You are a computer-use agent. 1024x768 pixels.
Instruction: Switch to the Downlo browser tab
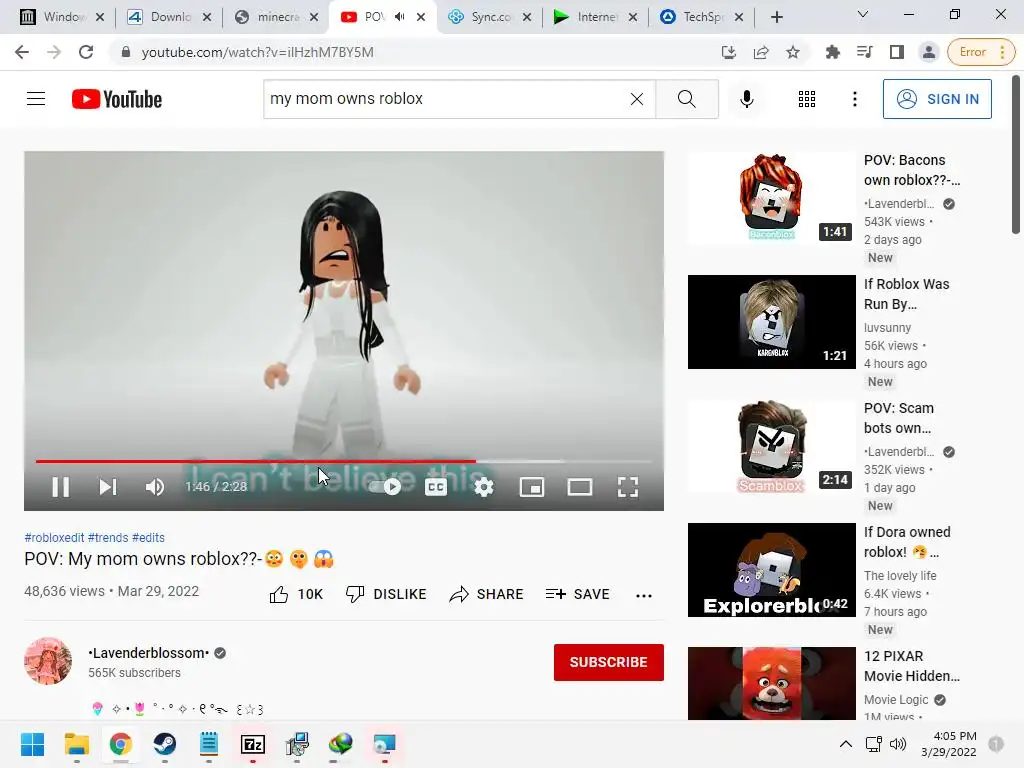170,17
